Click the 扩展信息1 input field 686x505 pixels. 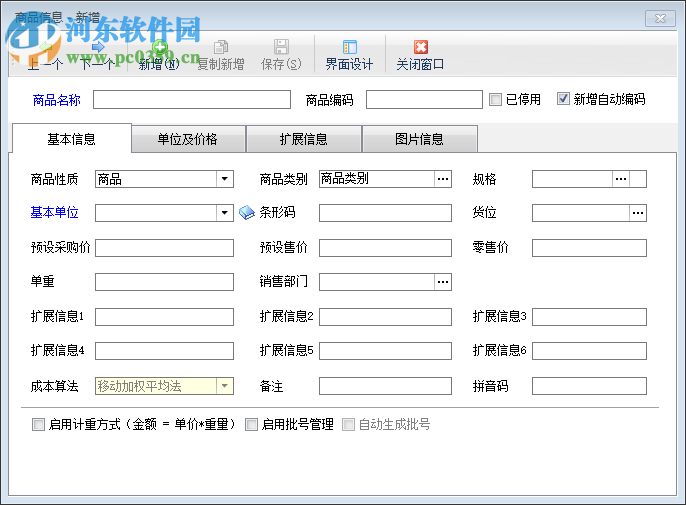tap(164, 317)
